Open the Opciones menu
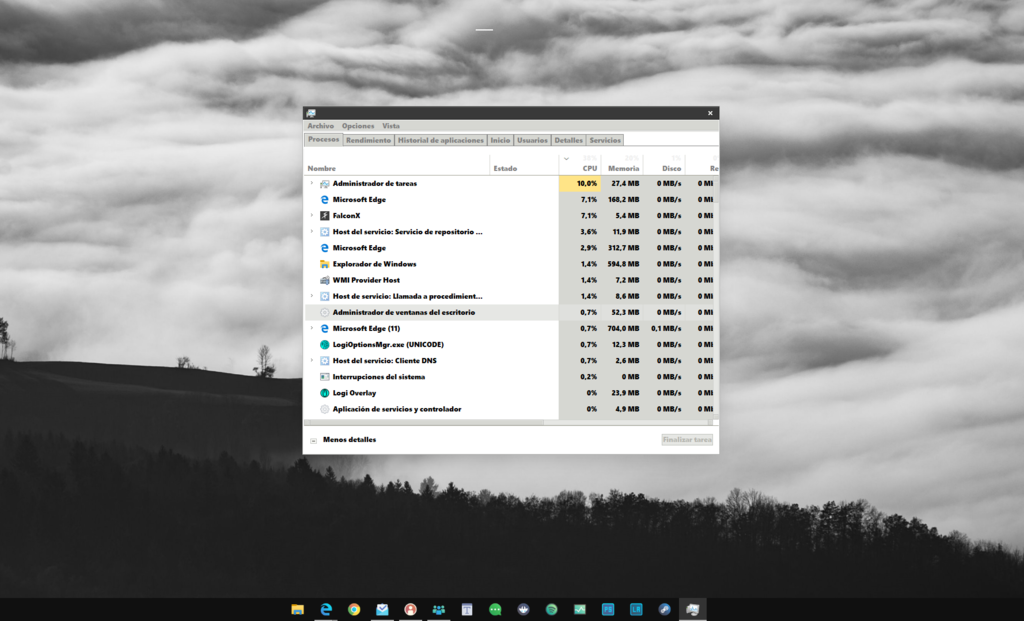The width and height of the screenshot is (1024, 621). (357, 126)
